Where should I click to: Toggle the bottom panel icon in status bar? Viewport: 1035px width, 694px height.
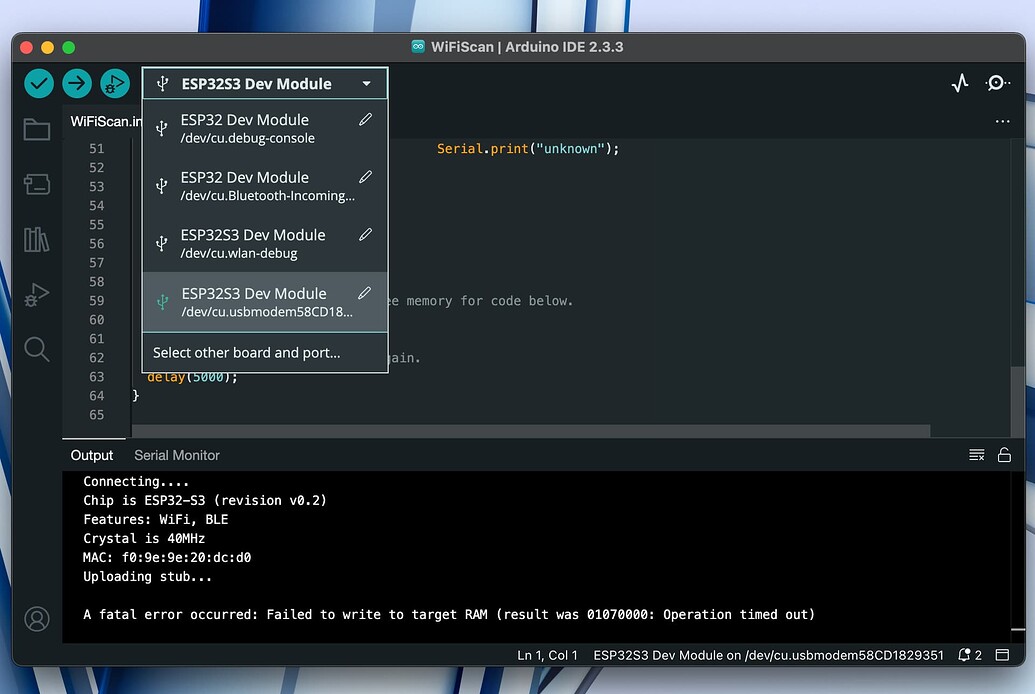[1002, 655]
